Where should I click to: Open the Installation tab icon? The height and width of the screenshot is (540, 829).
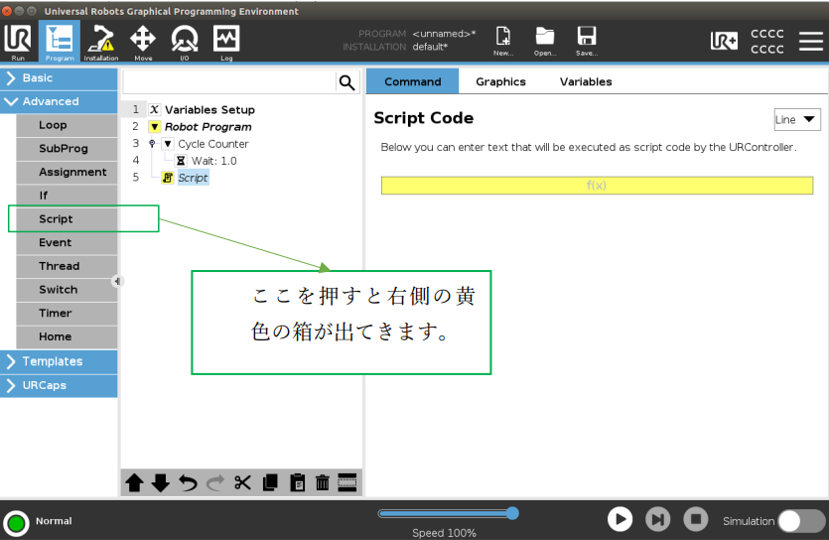coord(101,42)
